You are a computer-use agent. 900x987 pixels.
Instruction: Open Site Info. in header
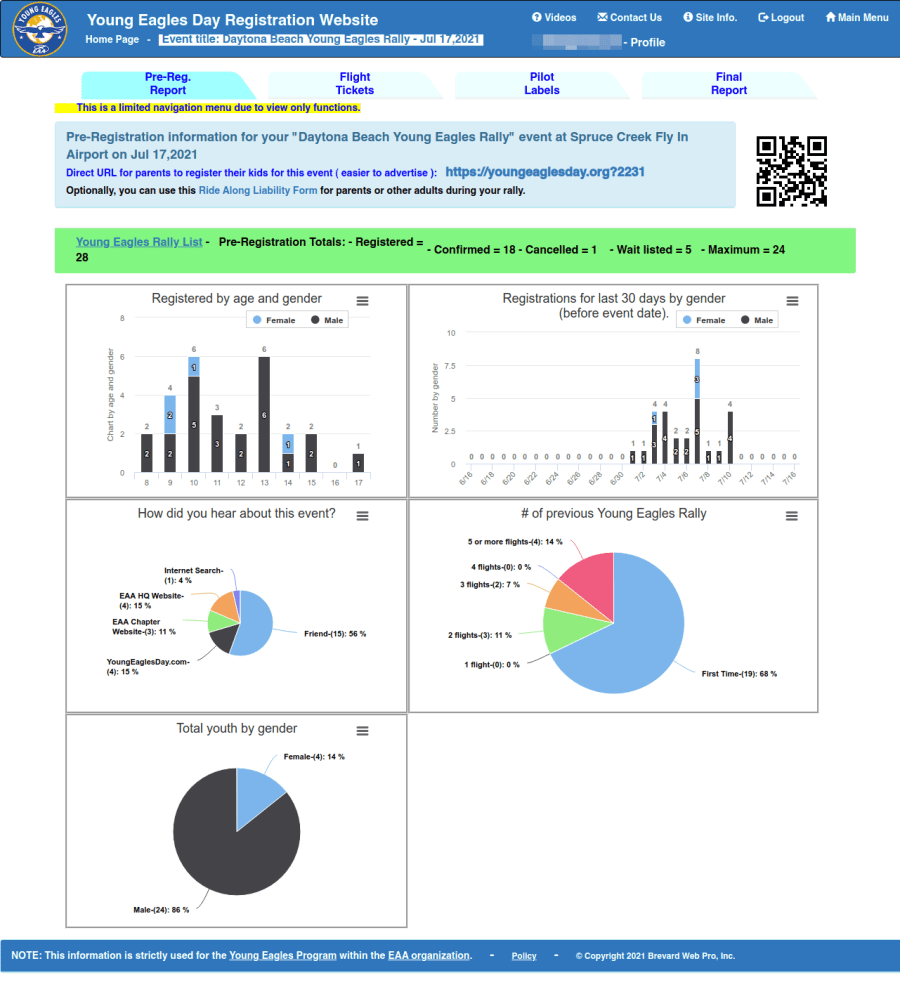[x=710, y=17]
